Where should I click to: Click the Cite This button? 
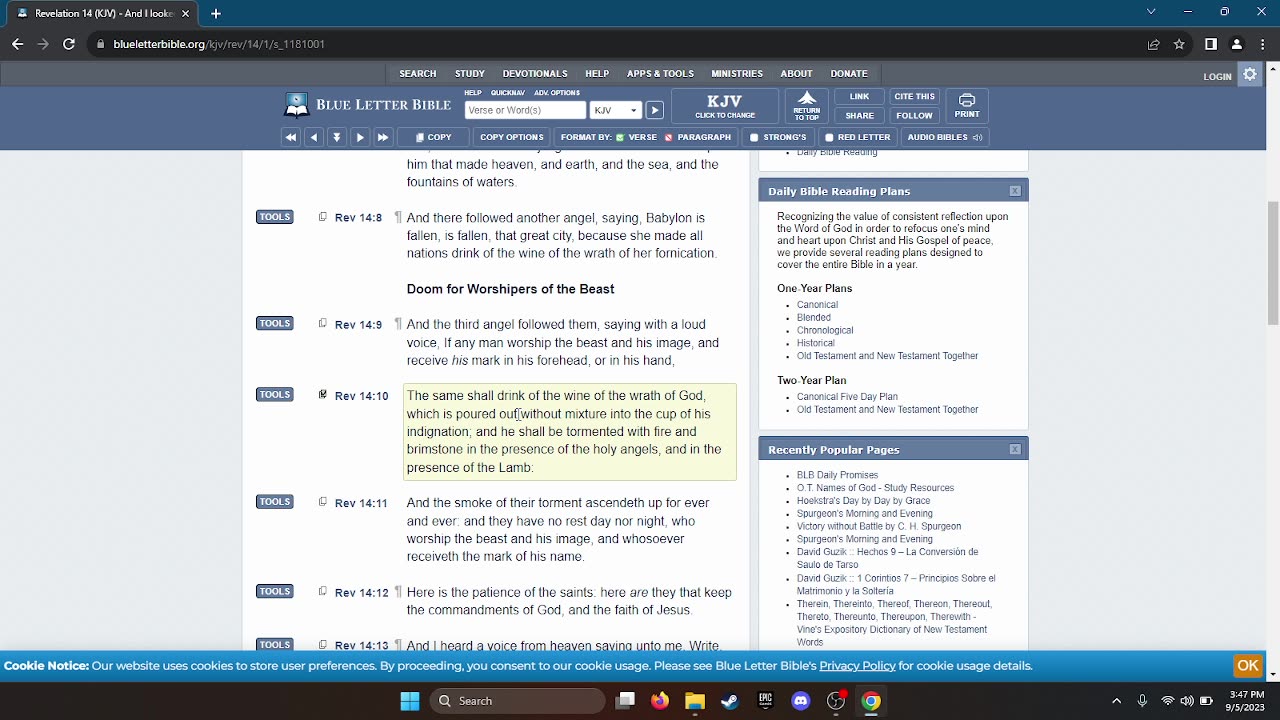point(914,97)
